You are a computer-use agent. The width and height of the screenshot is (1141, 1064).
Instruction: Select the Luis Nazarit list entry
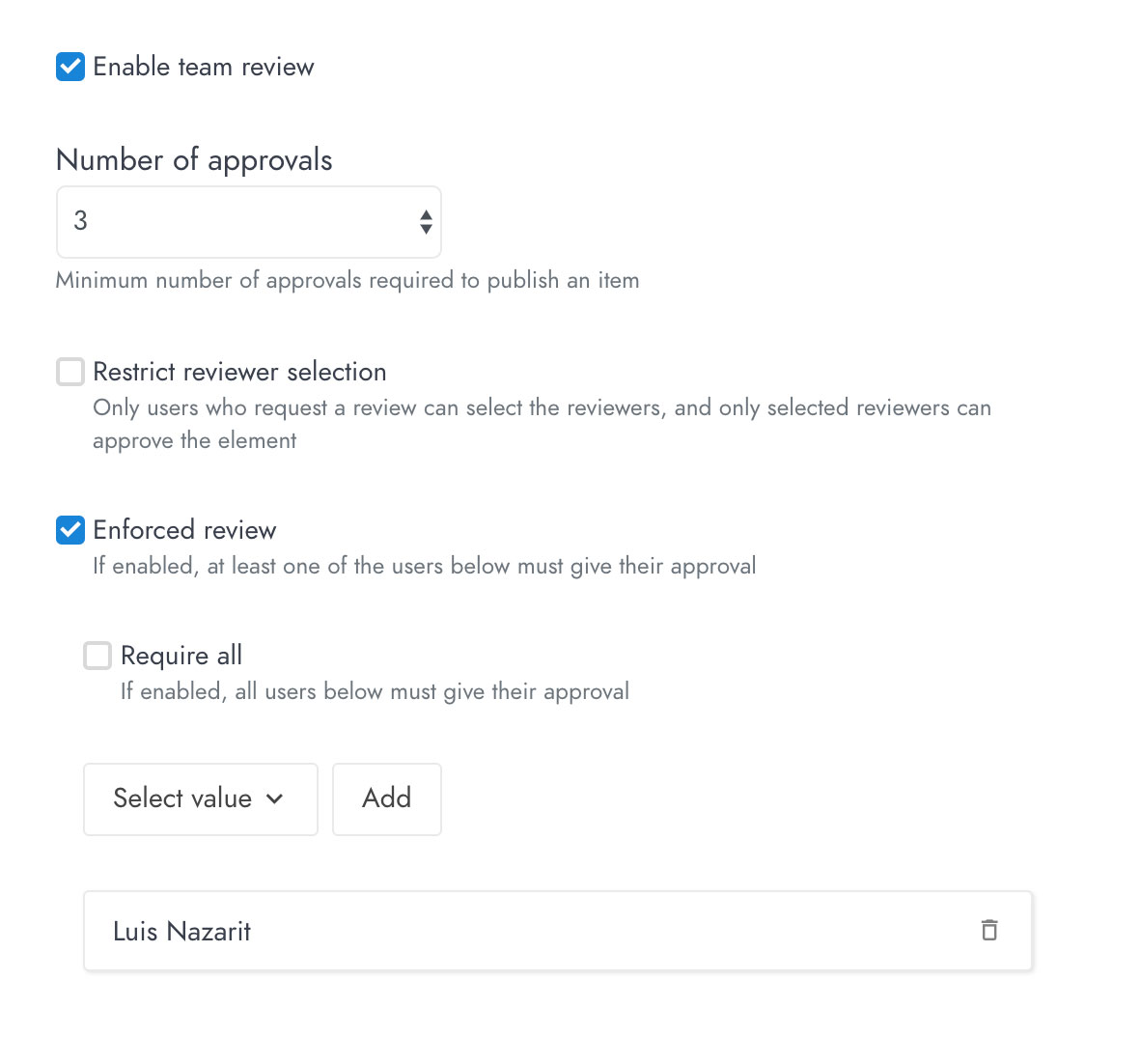point(558,931)
